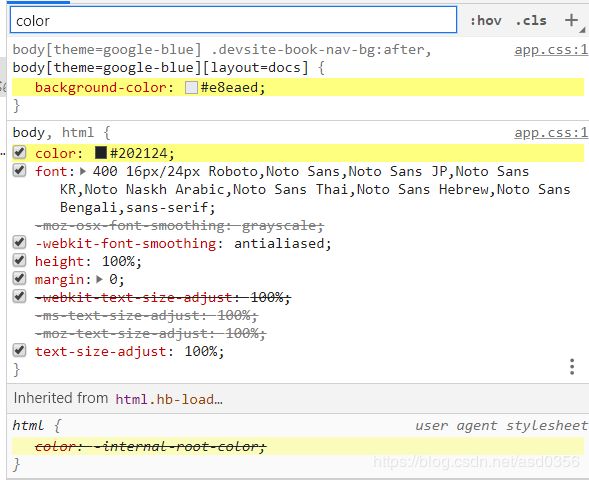Click text-size-adjust value '100%'
The width and height of the screenshot is (589, 480).
point(201,352)
